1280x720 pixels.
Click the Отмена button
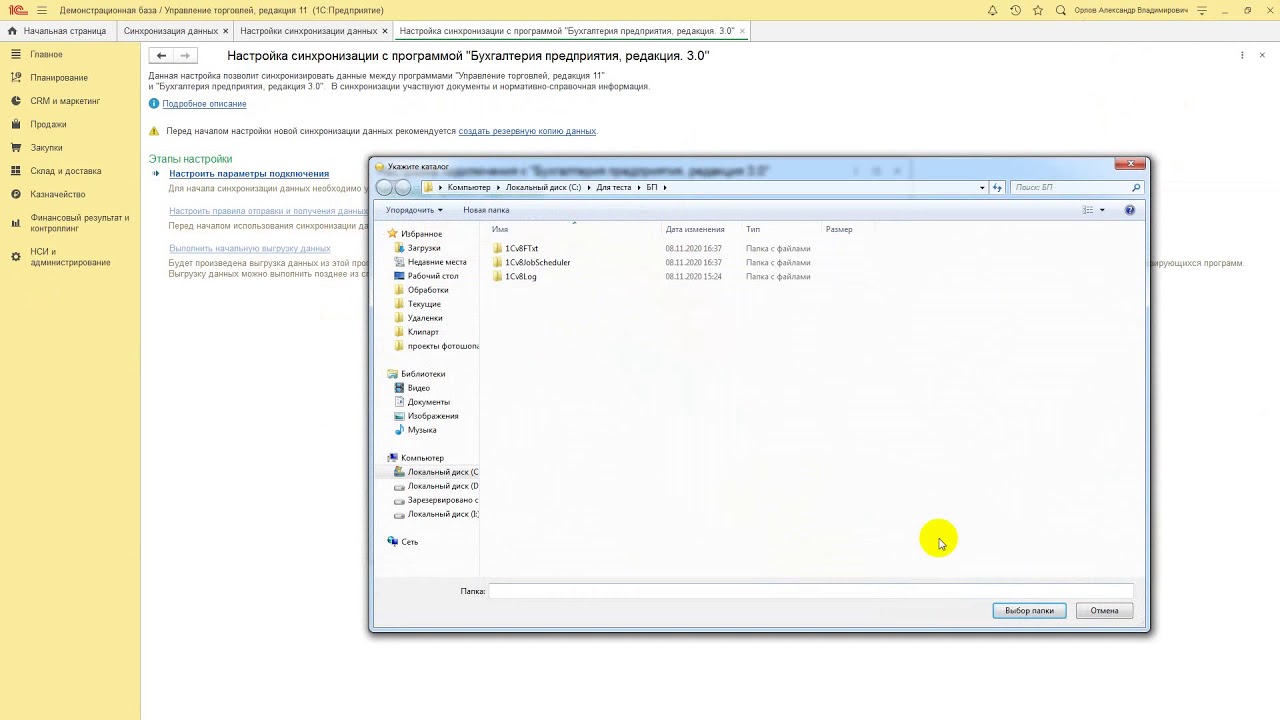[x=1104, y=610]
